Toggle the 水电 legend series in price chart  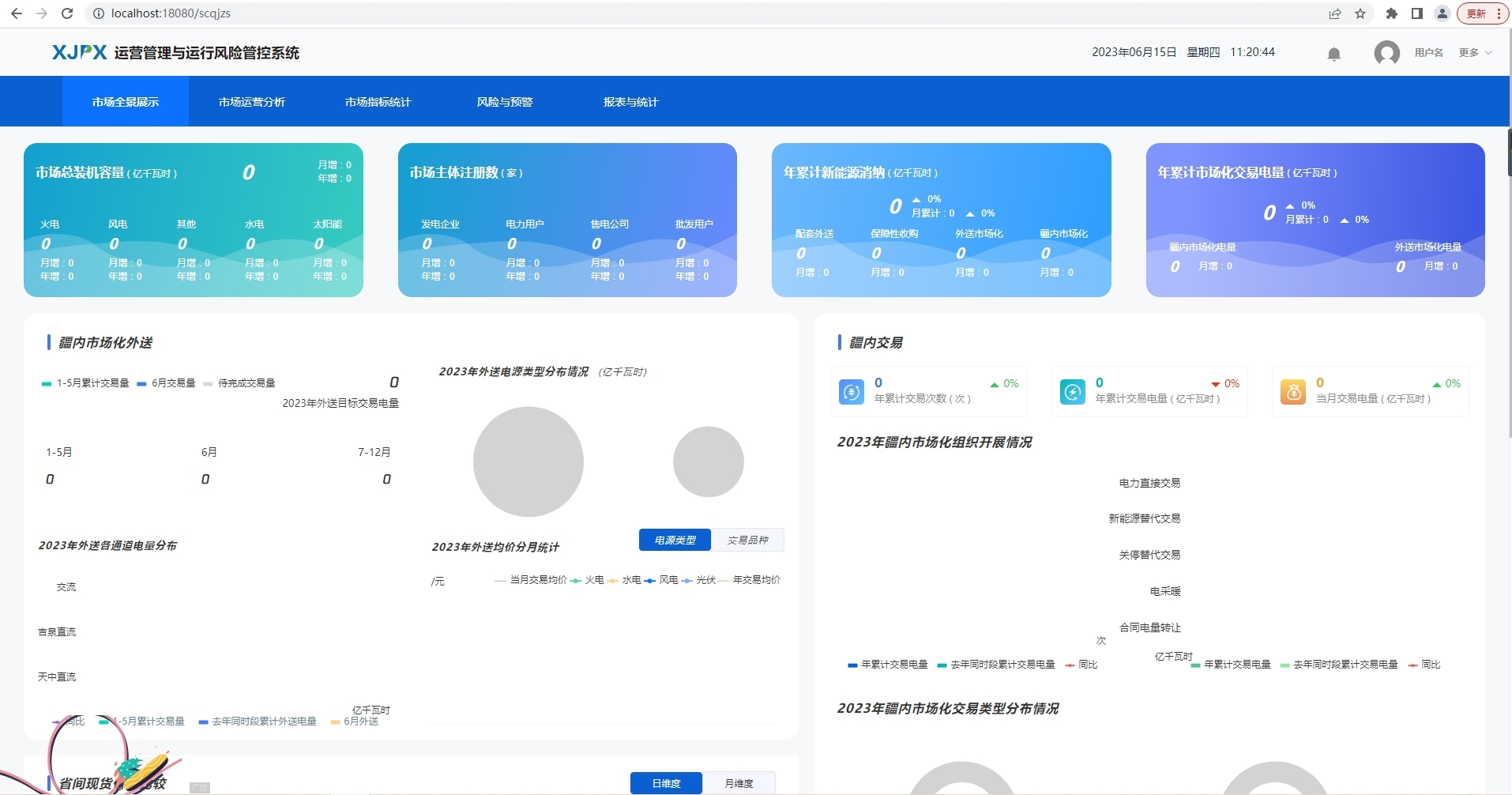click(x=625, y=580)
